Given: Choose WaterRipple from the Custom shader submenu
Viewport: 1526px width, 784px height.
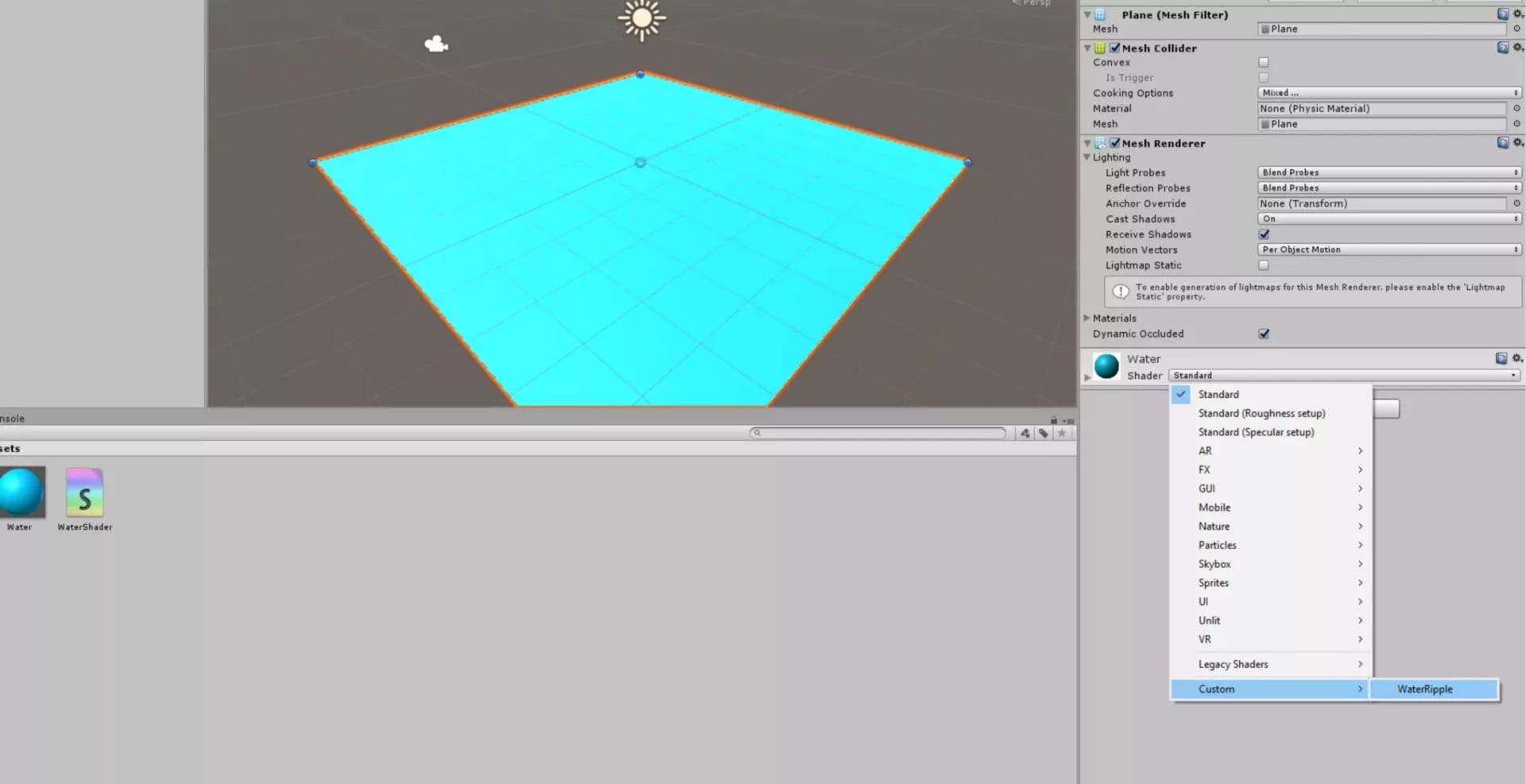Looking at the screenshot, I should pos(1425,689).
